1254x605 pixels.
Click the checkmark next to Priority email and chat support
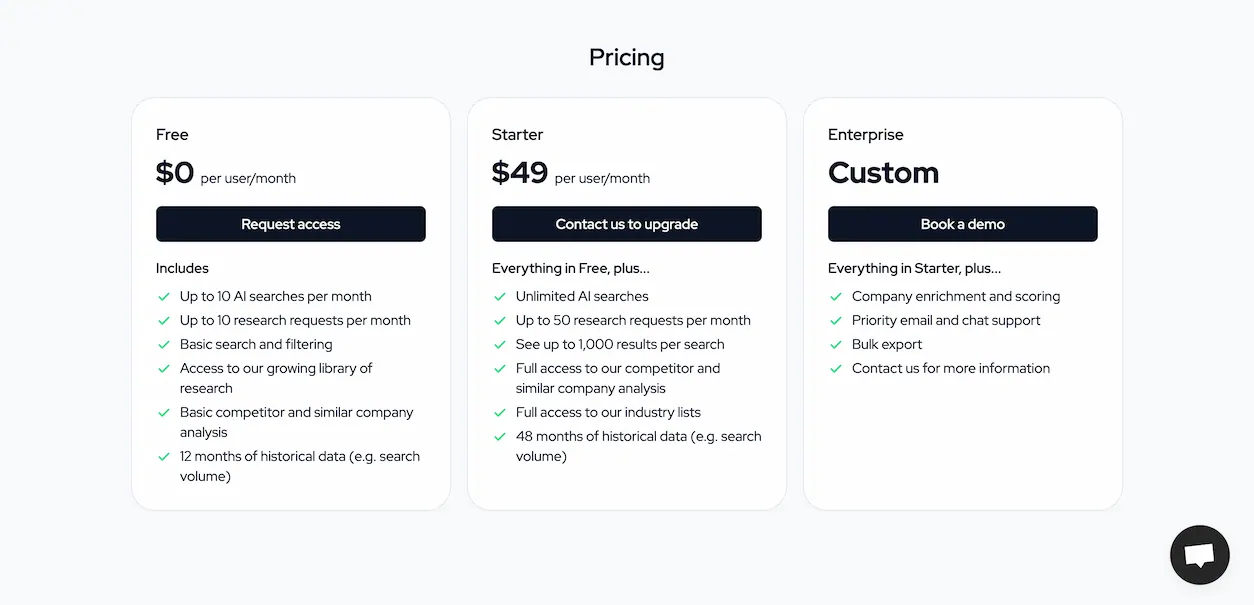pos(835,320)
